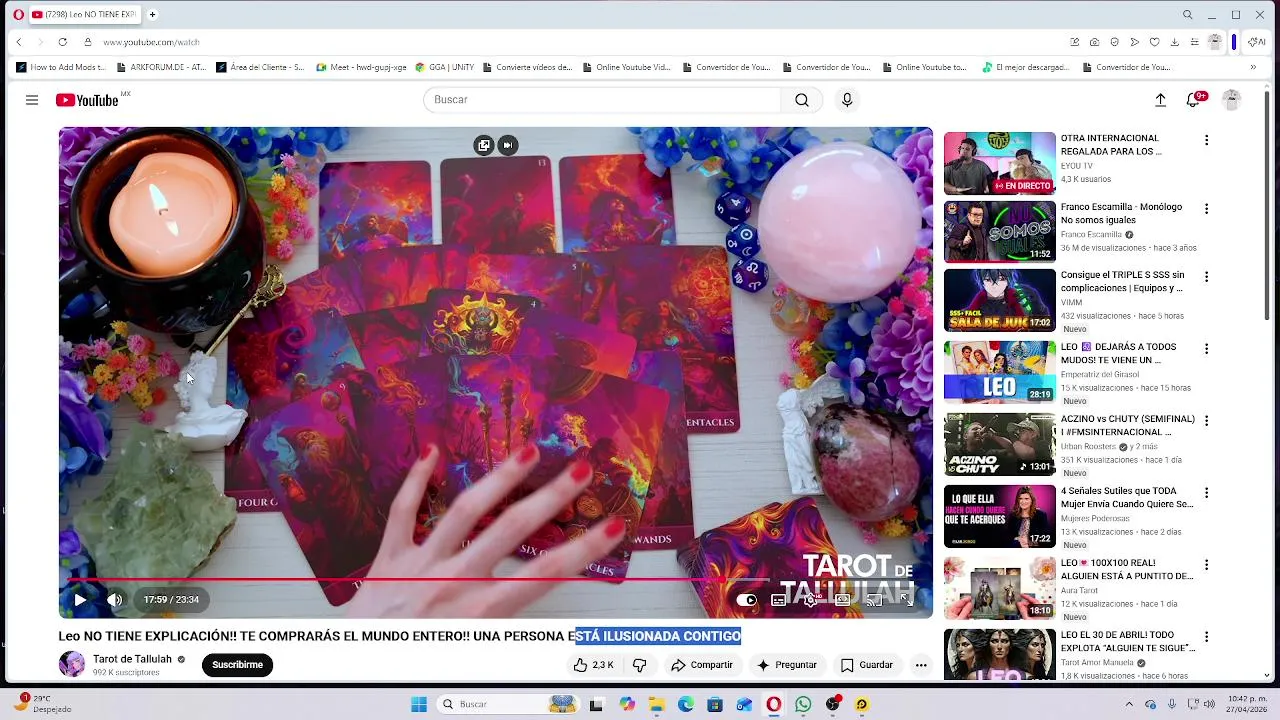Viewport: 1280px width, 720px height.
Task: Take Opera snapshot with camera icon
Action: [1094, 42]
